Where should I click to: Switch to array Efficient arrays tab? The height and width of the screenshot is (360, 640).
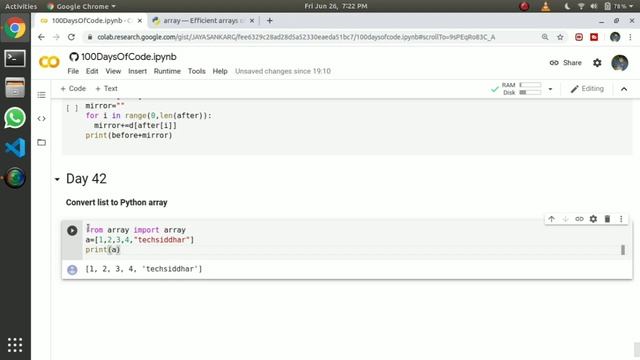tap(203, 20)
